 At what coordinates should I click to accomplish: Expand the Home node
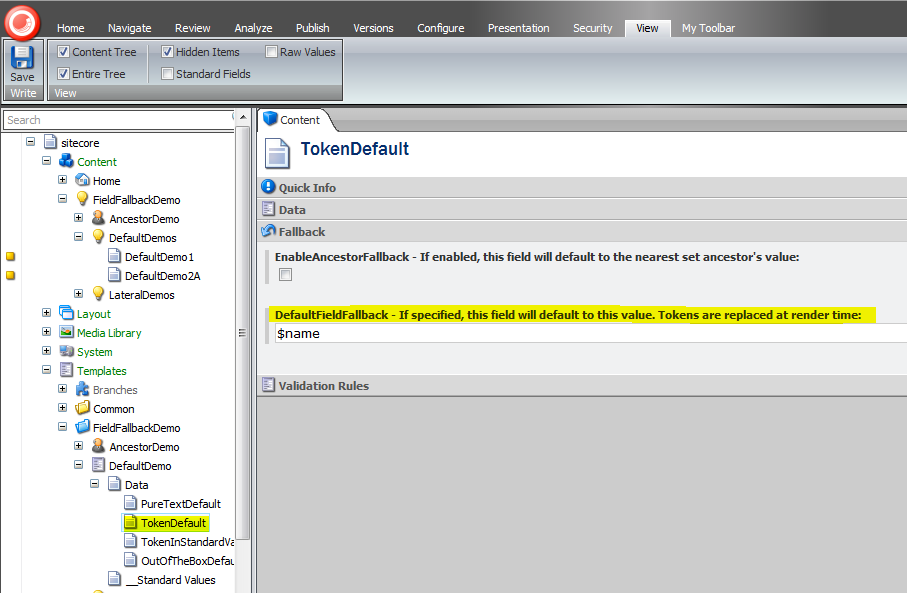pos(62,179)
